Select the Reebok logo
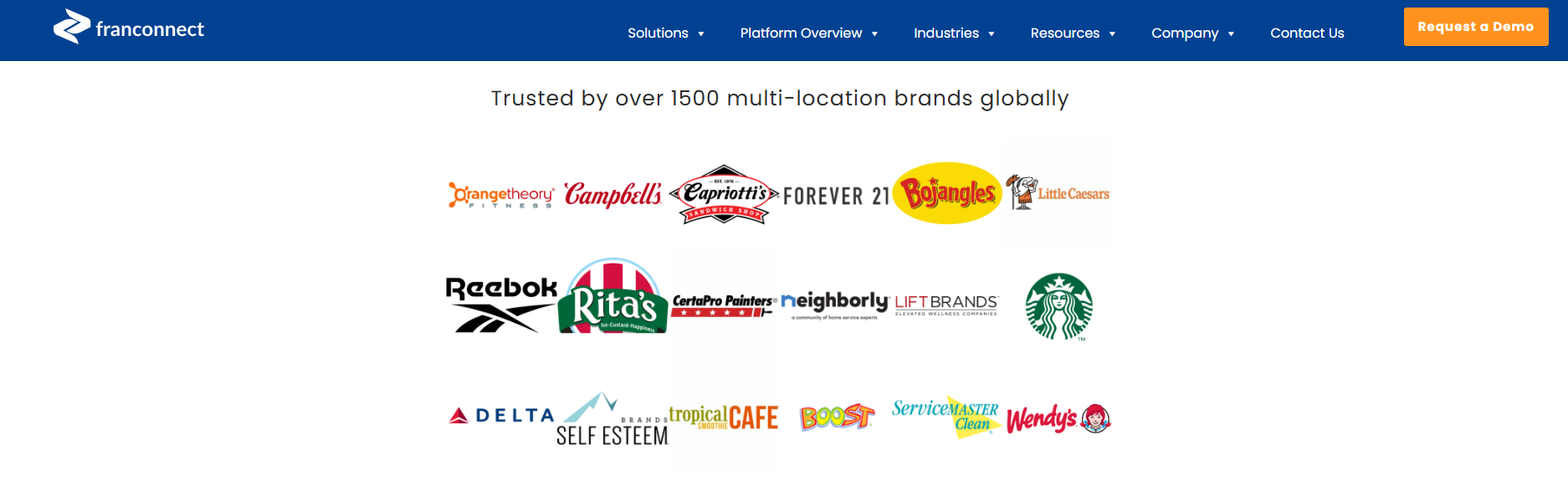The width and height of the screenshot is (1568, 496). [x=501, y=304]
